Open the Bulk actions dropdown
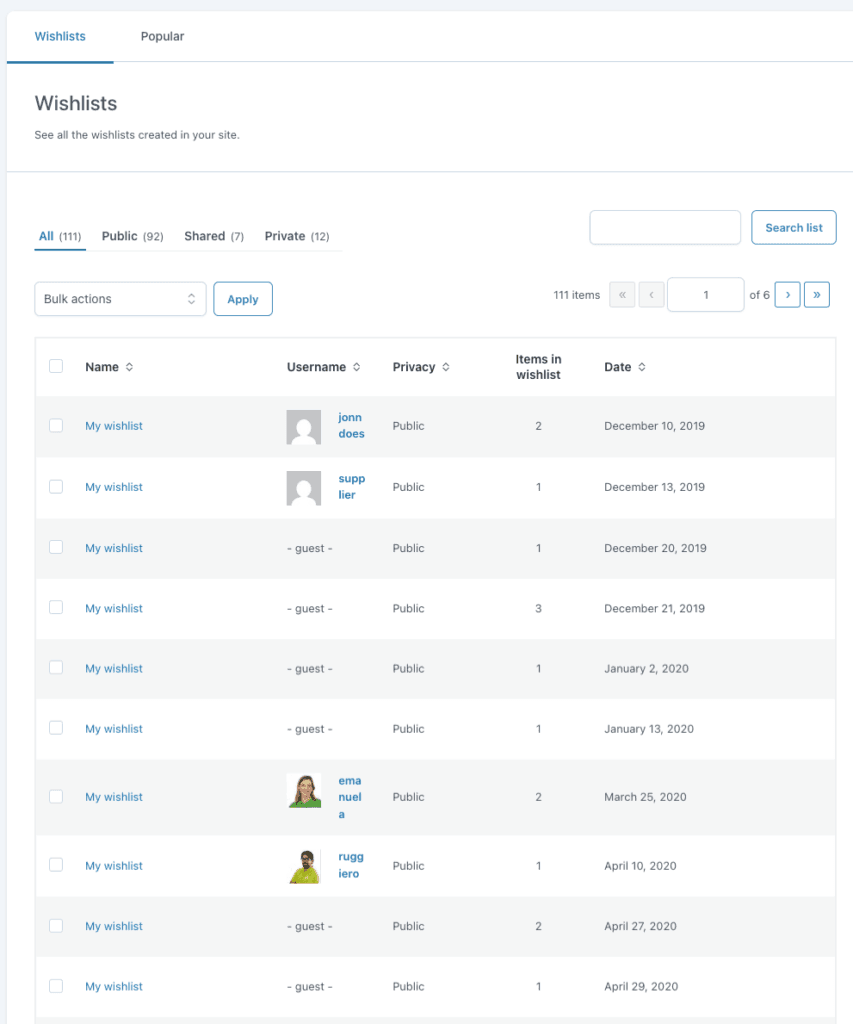The width and height of the screenshot is (853, 1024). coord(120,298)
